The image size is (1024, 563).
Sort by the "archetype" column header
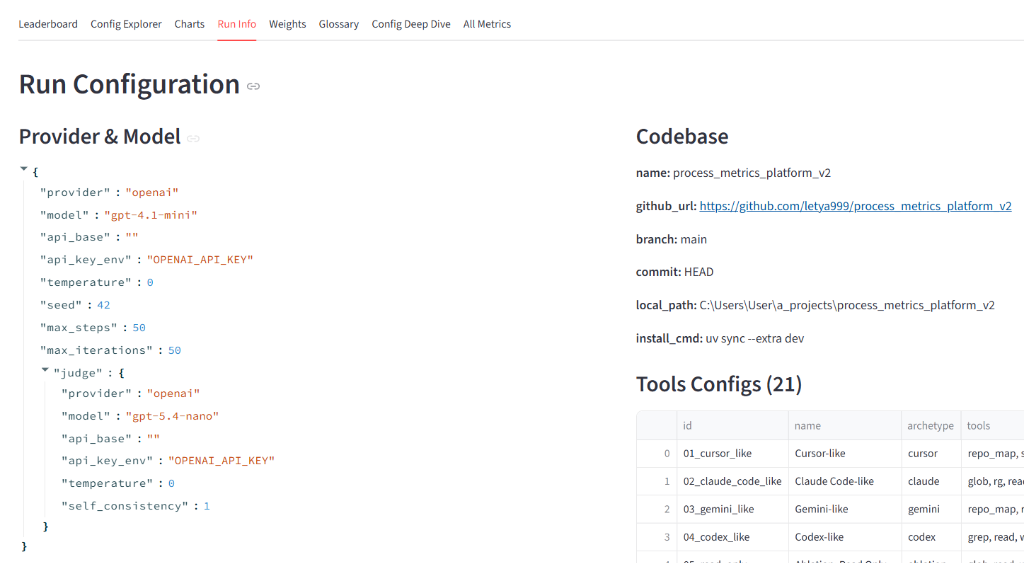[931, 425]
